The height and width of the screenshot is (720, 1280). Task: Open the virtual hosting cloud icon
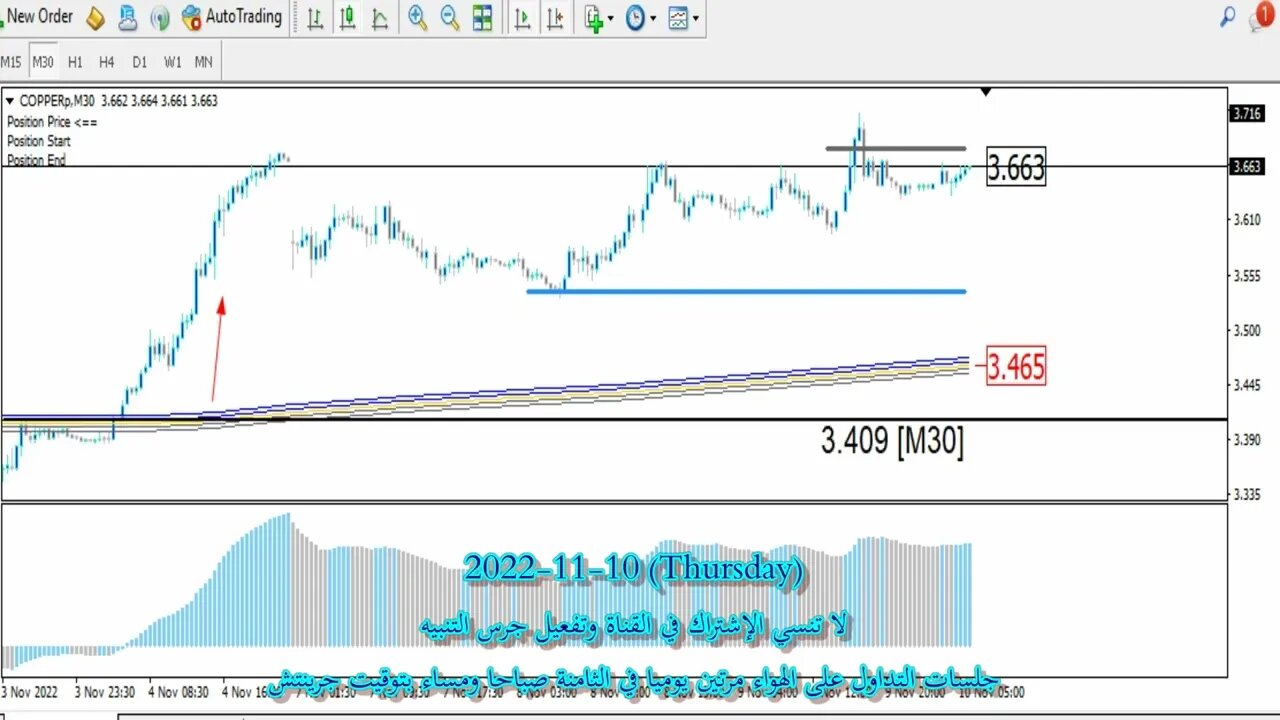tap(128, 17)
